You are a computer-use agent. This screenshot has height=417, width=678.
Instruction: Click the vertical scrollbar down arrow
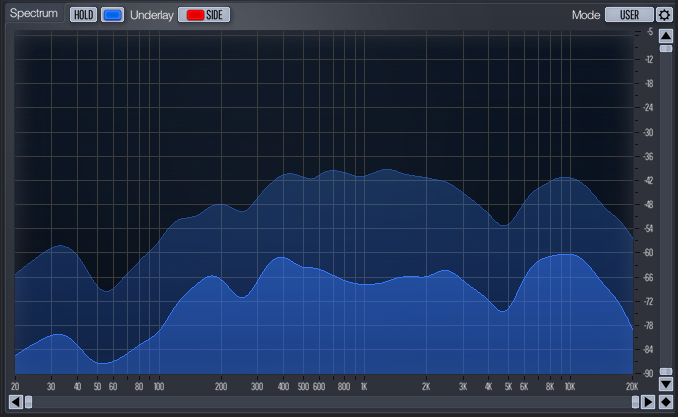coord(666,384)
